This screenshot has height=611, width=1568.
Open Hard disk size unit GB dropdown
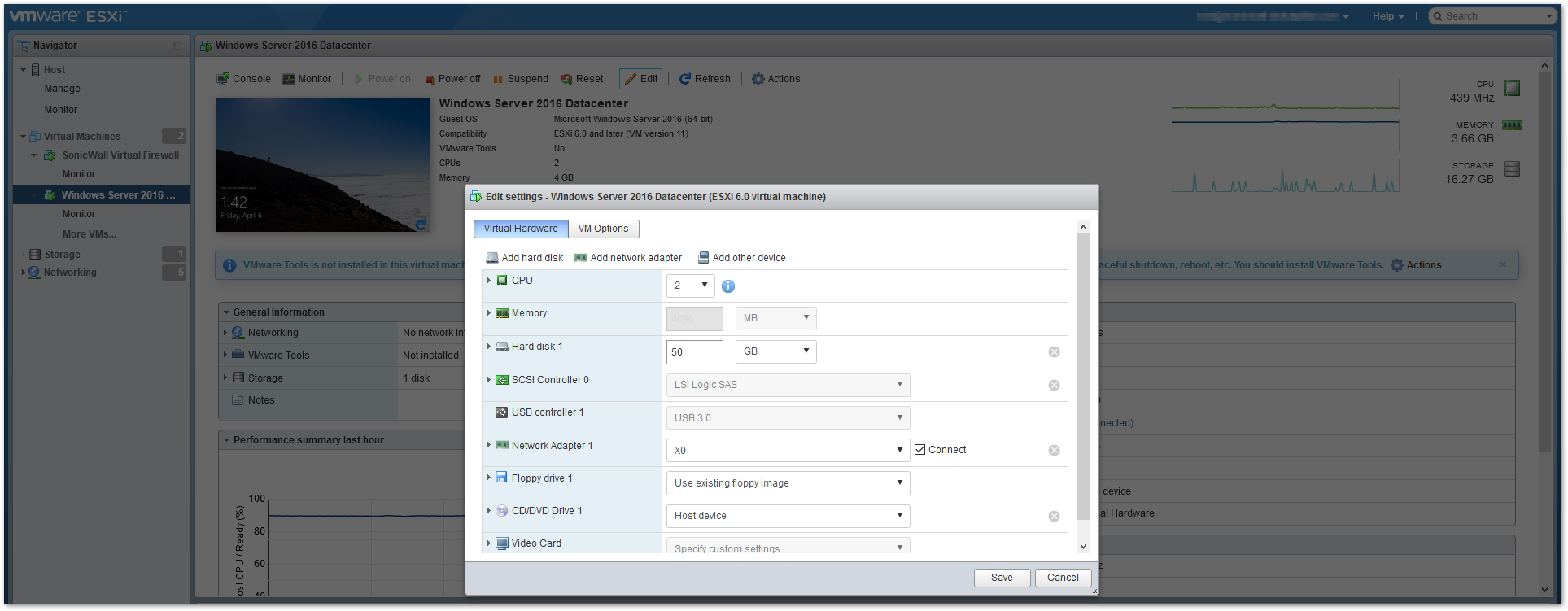(x=776, y=351)
